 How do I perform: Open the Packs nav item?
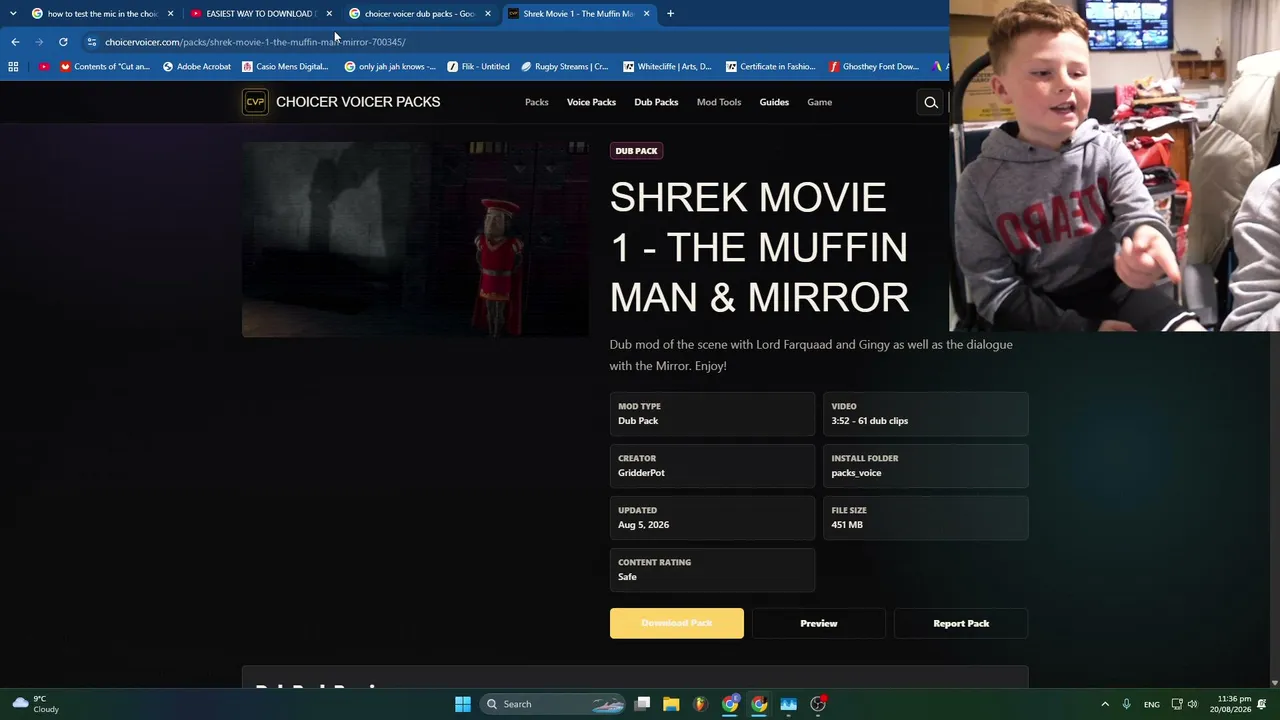click(537, 102)
